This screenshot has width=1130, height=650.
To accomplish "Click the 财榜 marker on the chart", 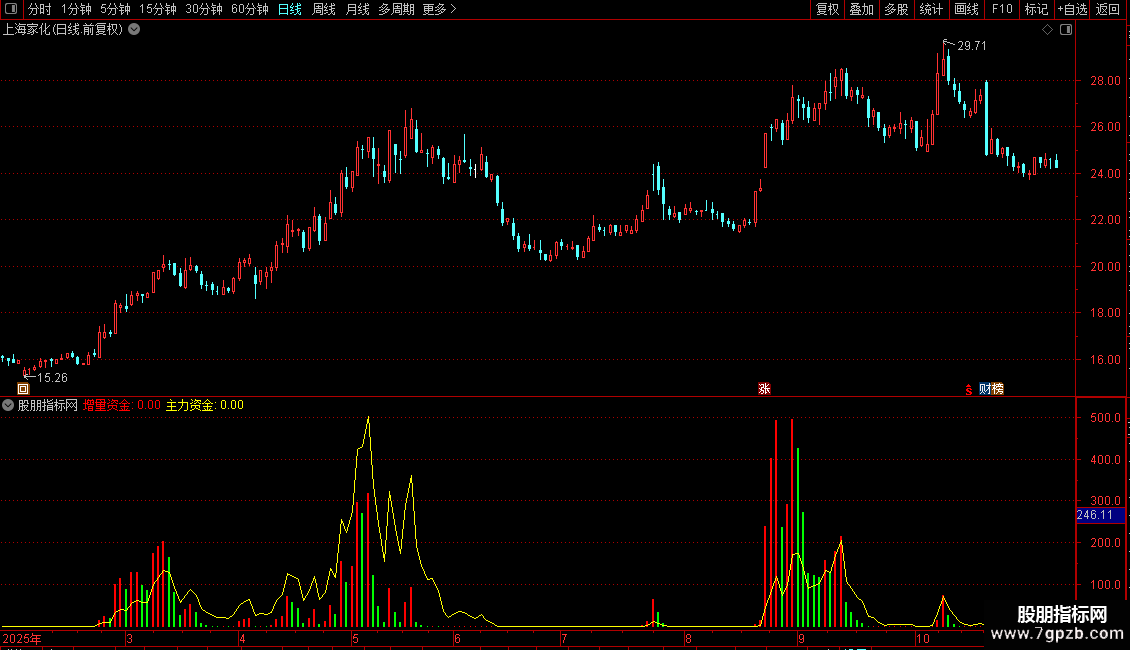I will tap(992, 388).
